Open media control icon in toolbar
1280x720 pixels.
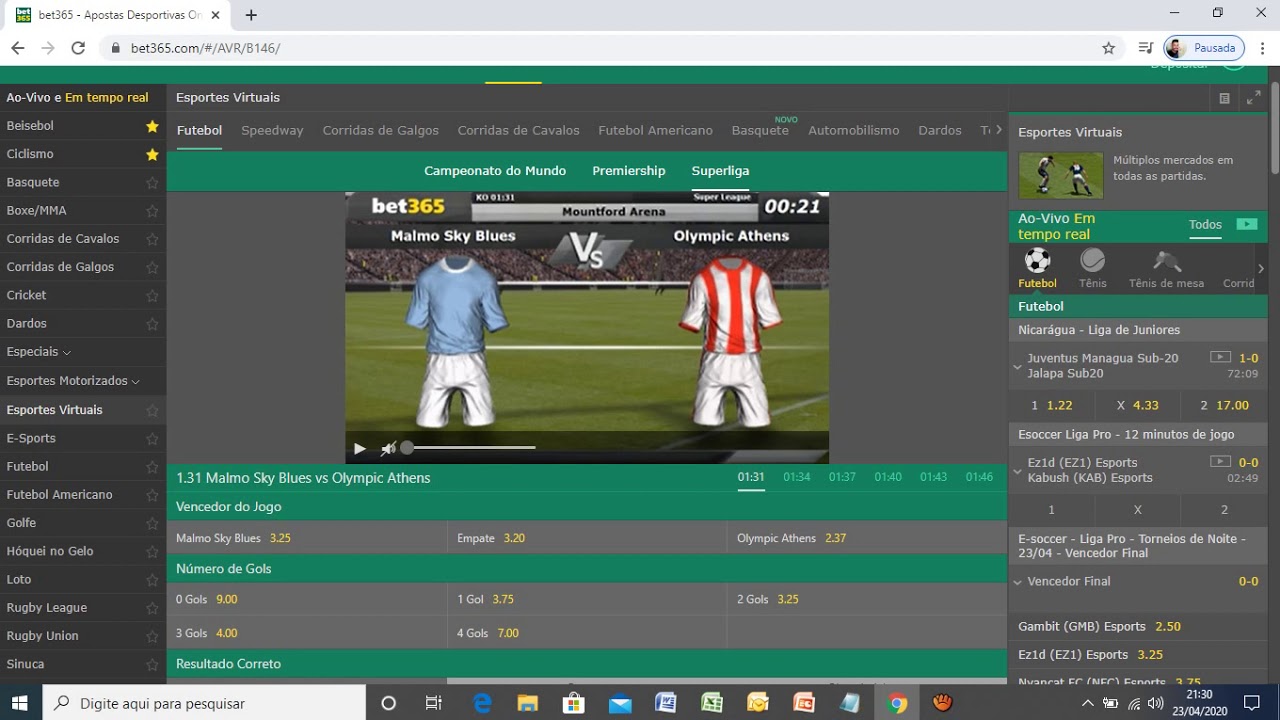point(1146,48)
